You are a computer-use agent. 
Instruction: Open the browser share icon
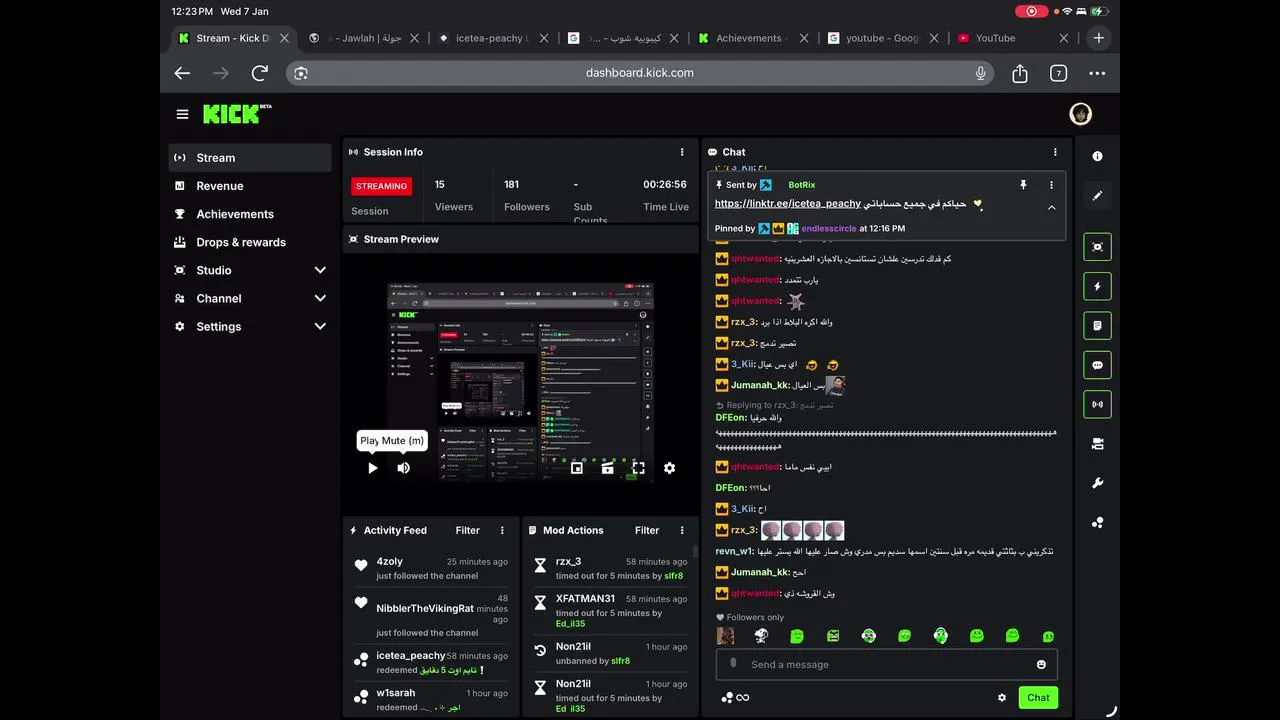1020,73
